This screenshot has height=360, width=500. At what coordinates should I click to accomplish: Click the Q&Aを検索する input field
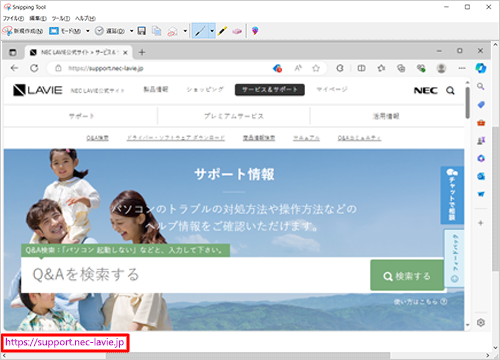point(195,275)
